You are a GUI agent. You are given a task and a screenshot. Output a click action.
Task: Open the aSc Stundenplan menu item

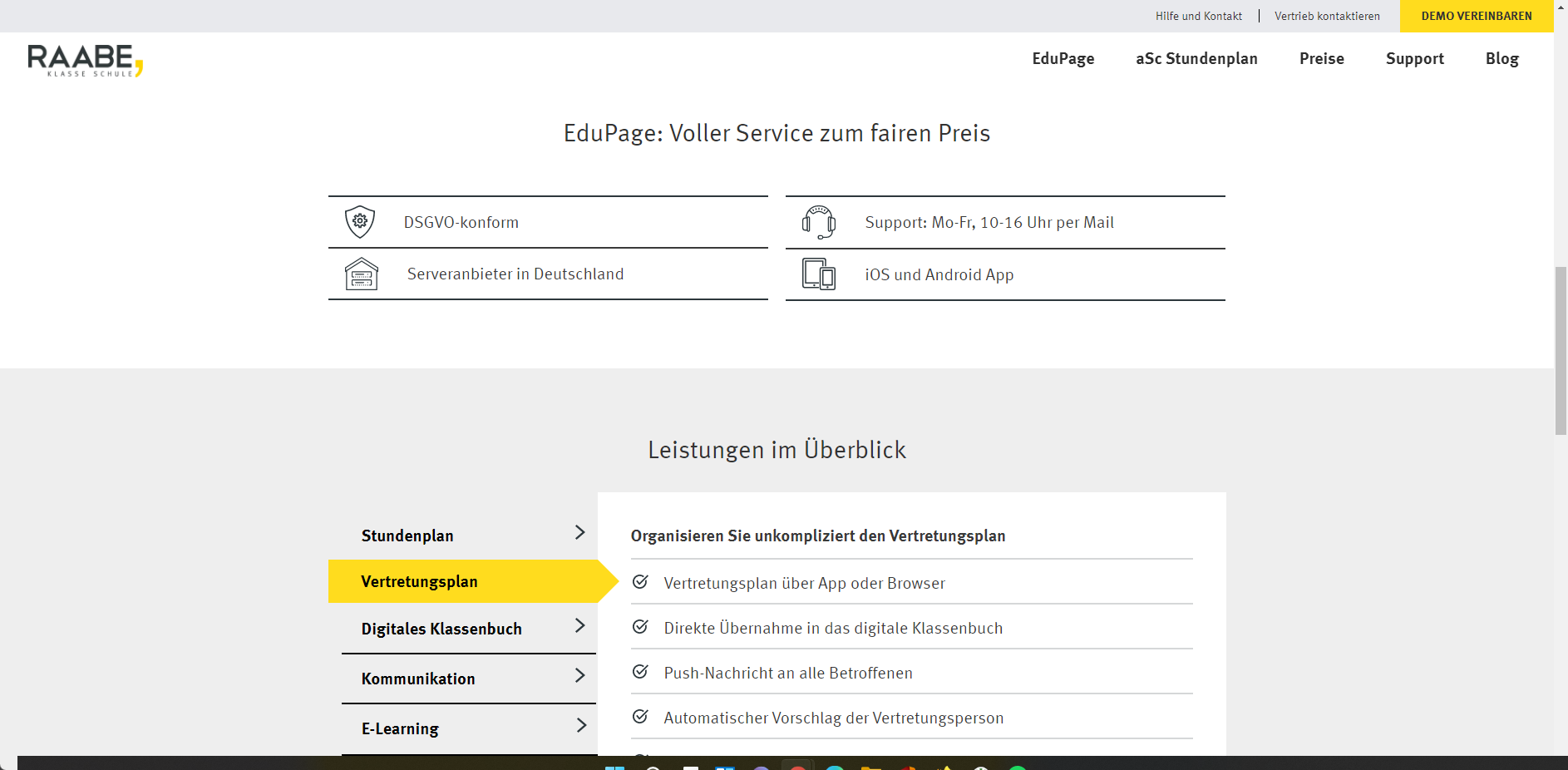(1196, 58)
